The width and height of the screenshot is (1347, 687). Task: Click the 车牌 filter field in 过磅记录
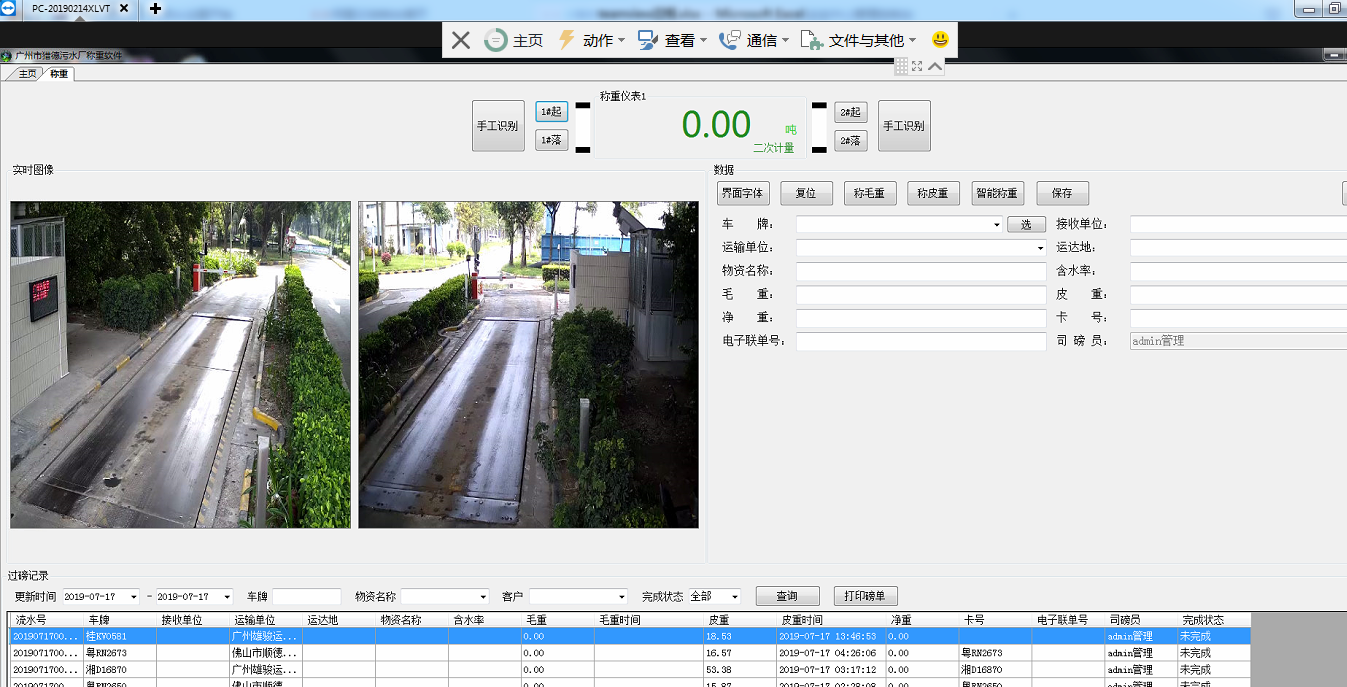pyautogui.click(x=307, y=597)
